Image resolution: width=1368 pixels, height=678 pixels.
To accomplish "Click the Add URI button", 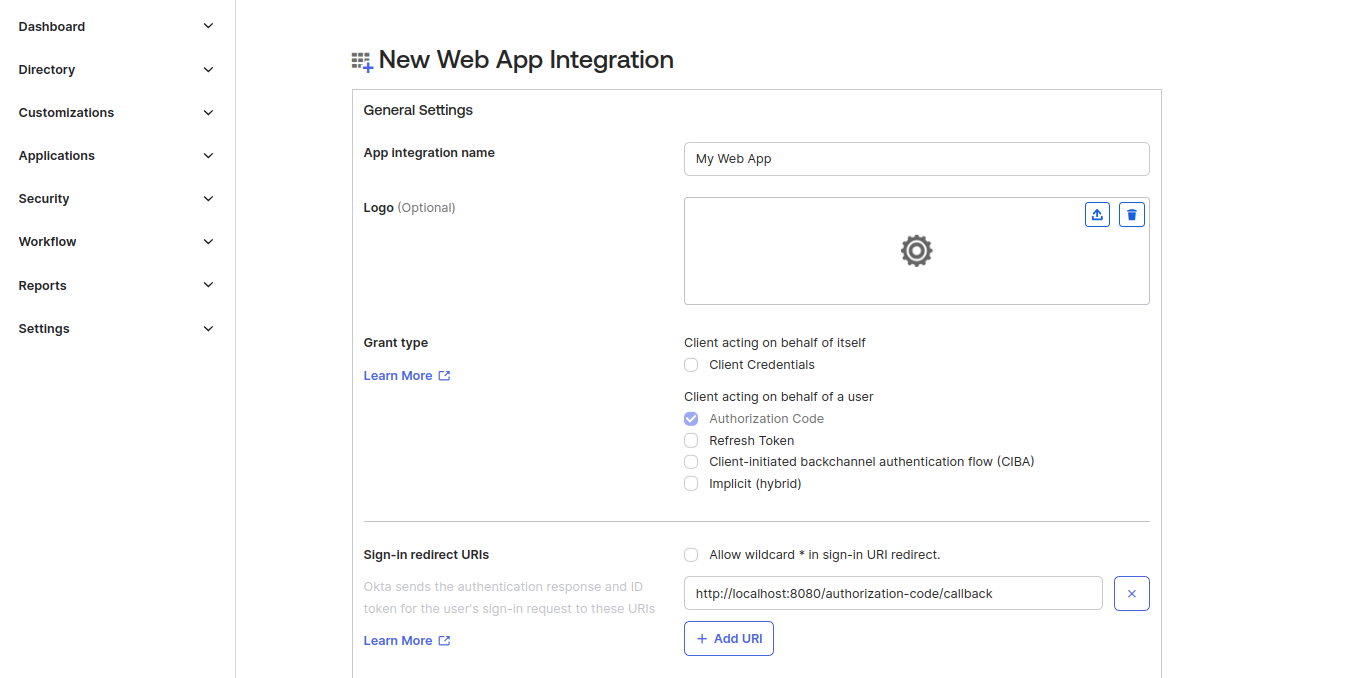I will pyautogui.click(x=728, y=638).
